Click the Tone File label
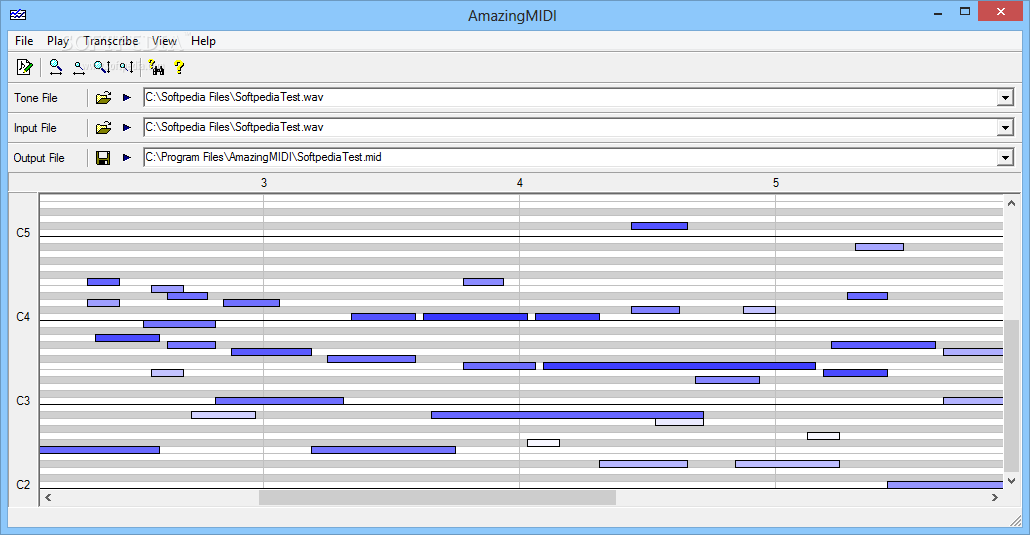 click(x=36, y=98)
